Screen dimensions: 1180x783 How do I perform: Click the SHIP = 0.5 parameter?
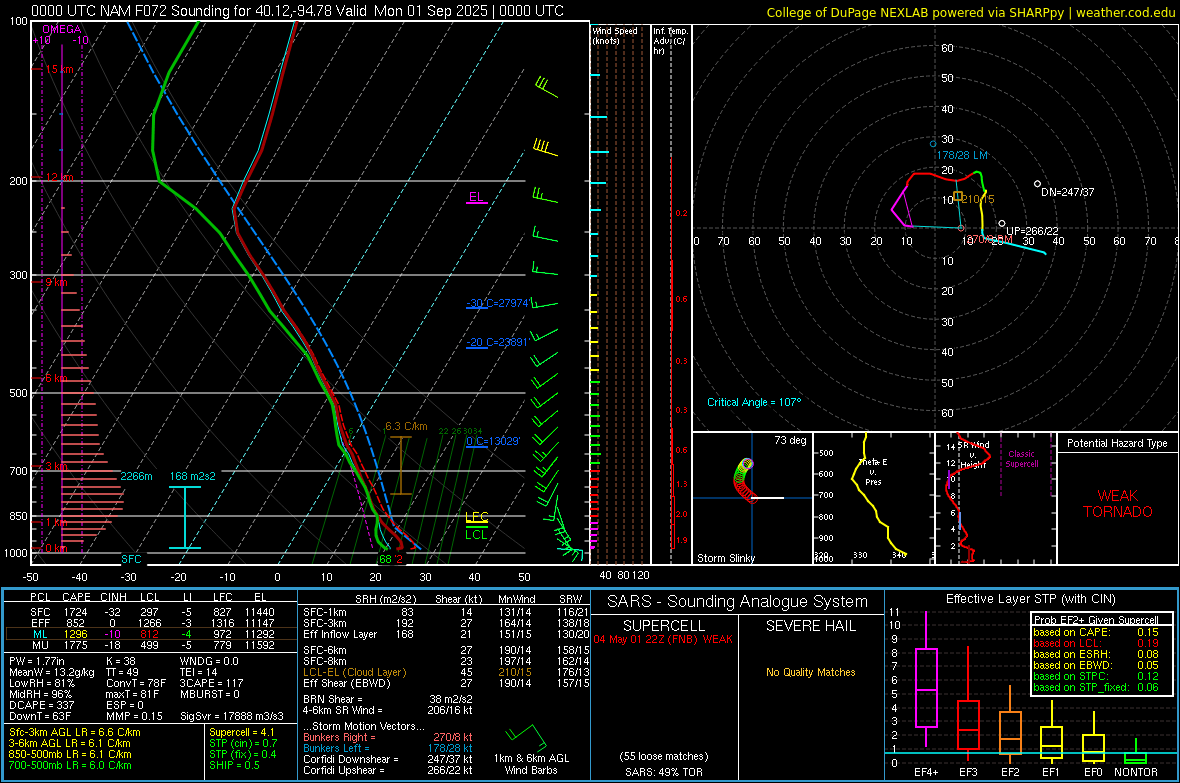click(234, 766)
